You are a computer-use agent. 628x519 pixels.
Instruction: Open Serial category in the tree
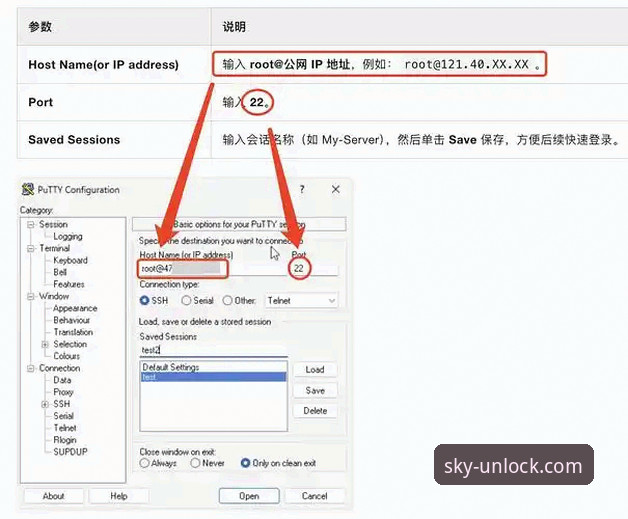click(x=64, y=416)
